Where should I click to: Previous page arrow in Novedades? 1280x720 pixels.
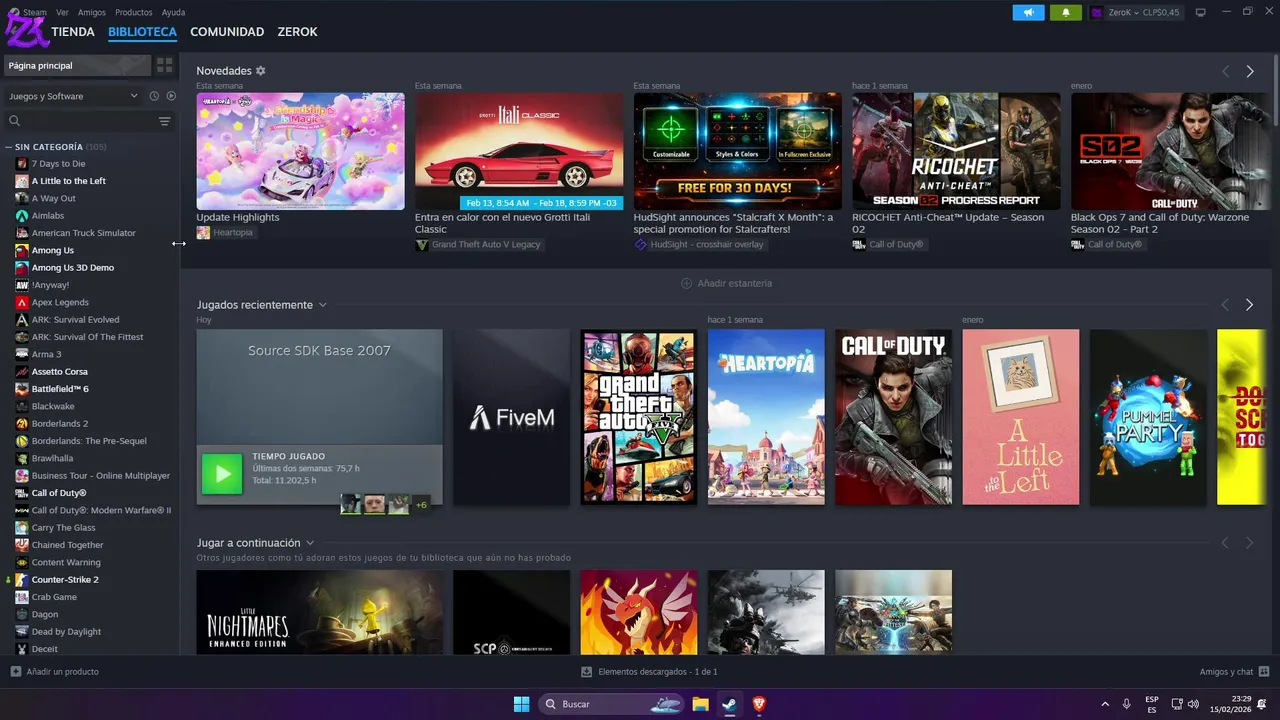click(1225, 71)
